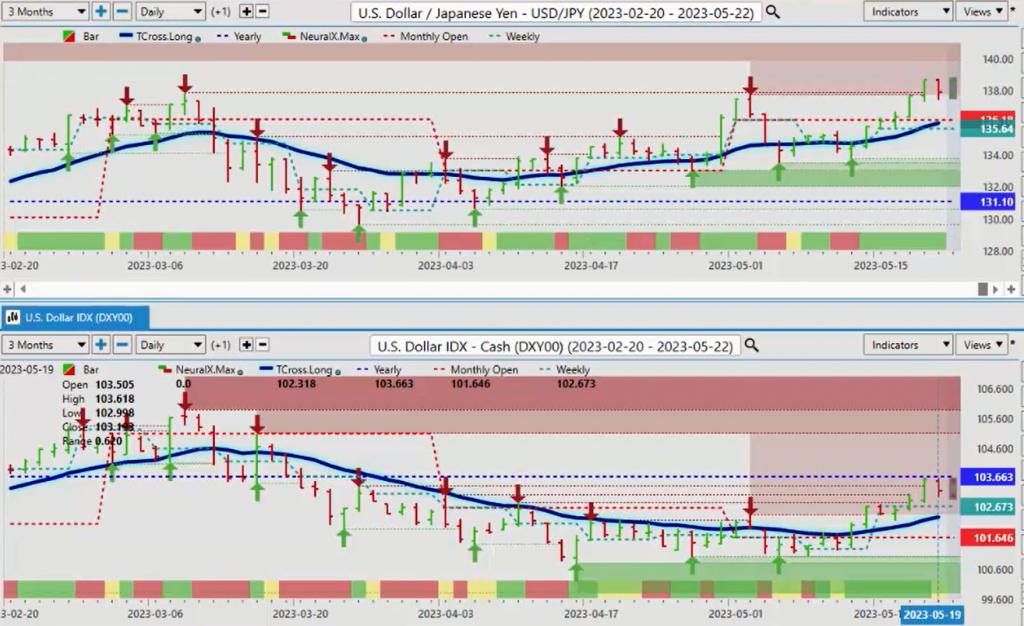1024x626 pixels.
Task: Click the plus icon right of the top chart scrollbar
Action: pos(1011,289)
